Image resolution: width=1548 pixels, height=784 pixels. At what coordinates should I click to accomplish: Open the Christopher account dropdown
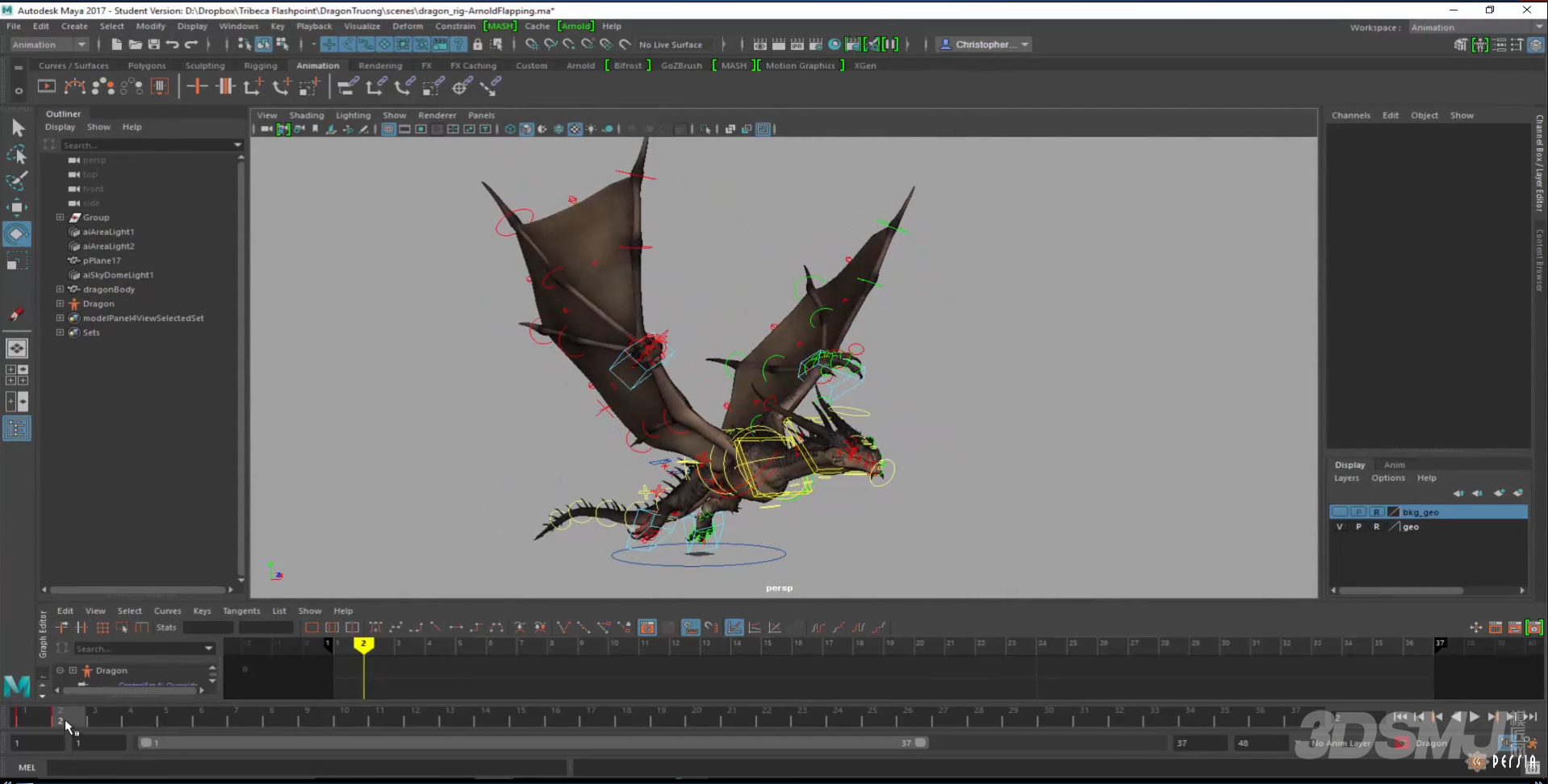(x=984, y=44)
